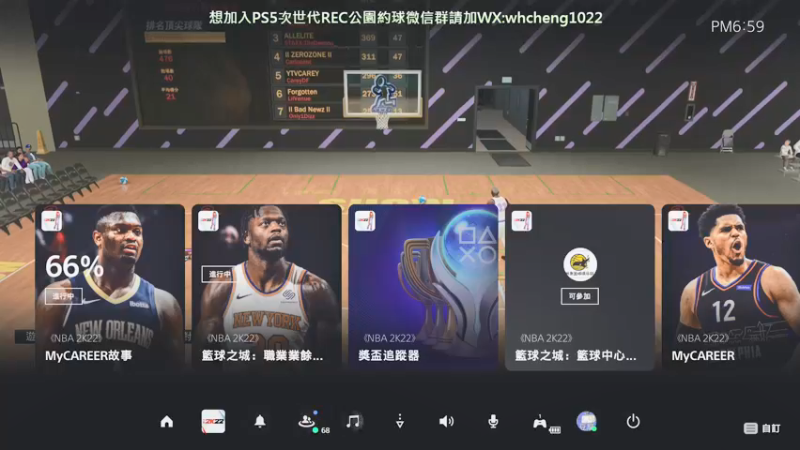Viewport: 800px width, 450px height.
Task: Toggle the microphone icon
Action: point(493,421)
